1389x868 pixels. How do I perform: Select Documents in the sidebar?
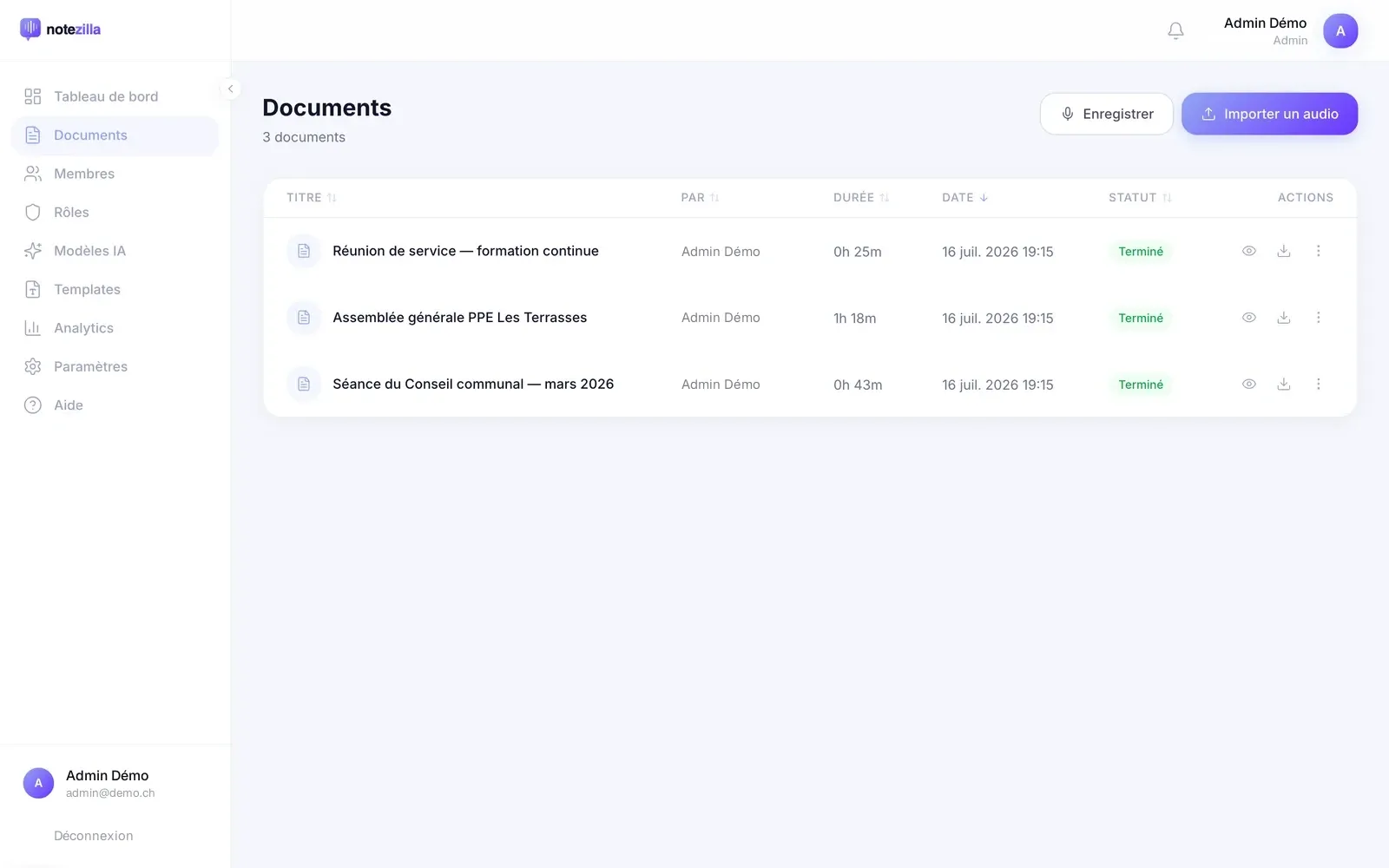click(115, 135)
